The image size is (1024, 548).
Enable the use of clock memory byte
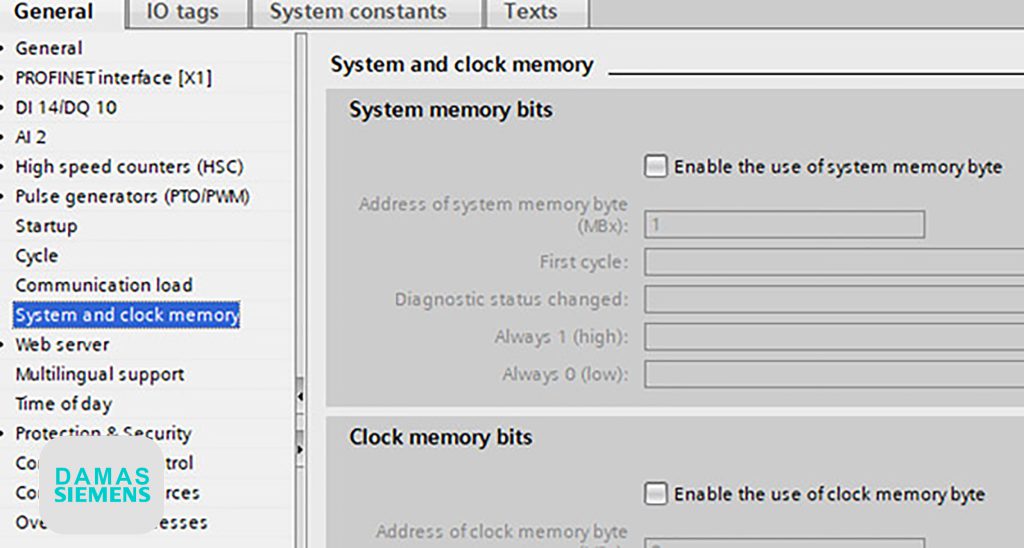point(656,494)
